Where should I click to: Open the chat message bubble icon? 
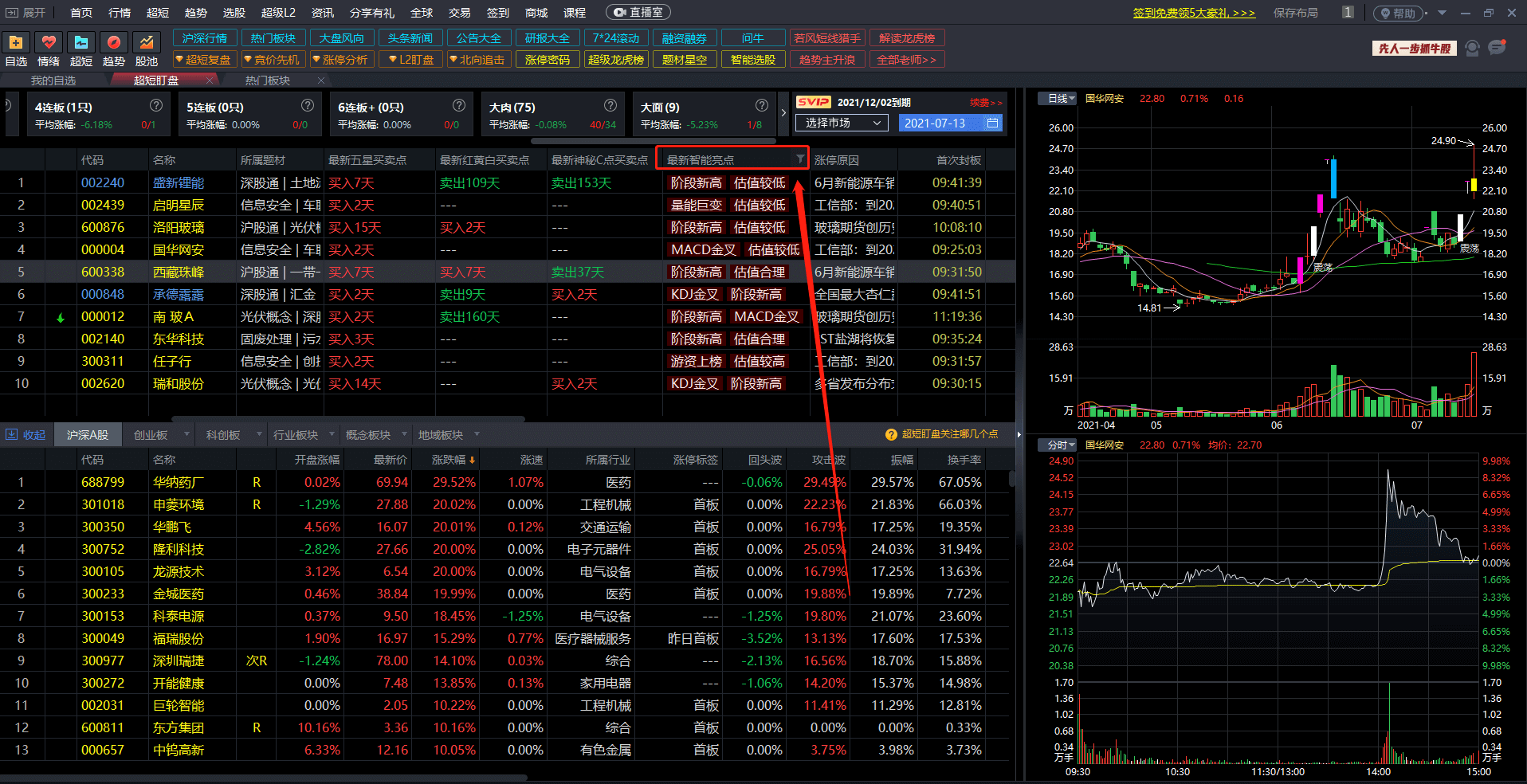coord(1498,48)
